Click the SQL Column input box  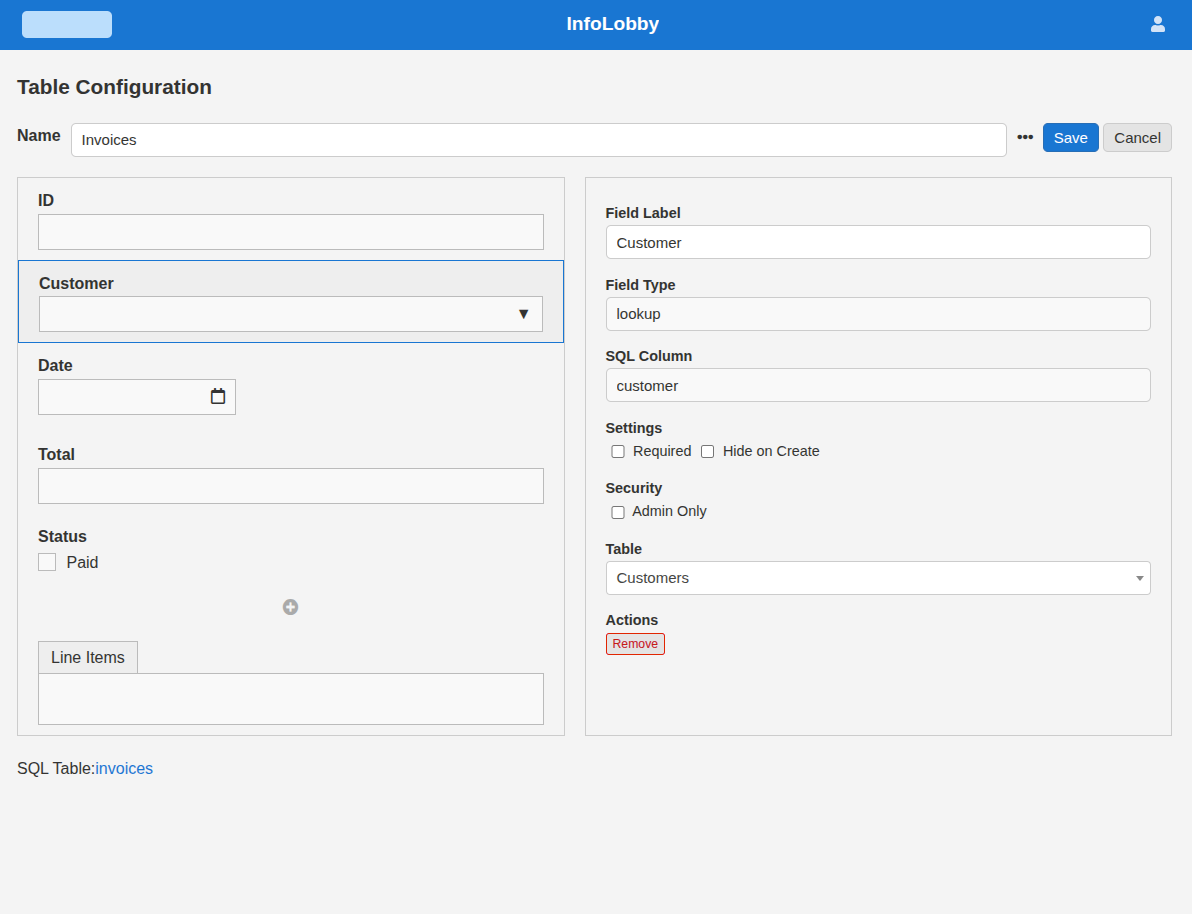click(877, 385)
